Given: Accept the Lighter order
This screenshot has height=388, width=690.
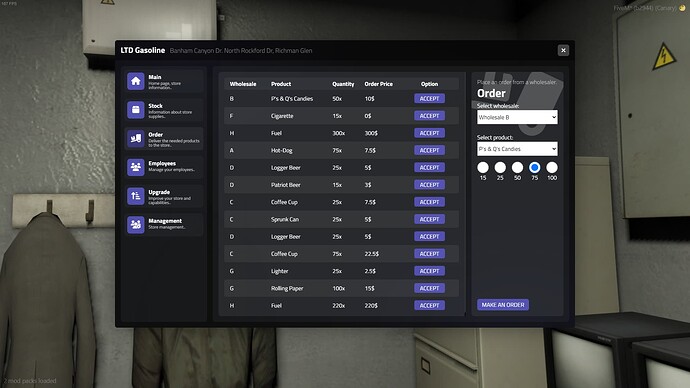Looking at the screenshot, I should click(429, 271).
